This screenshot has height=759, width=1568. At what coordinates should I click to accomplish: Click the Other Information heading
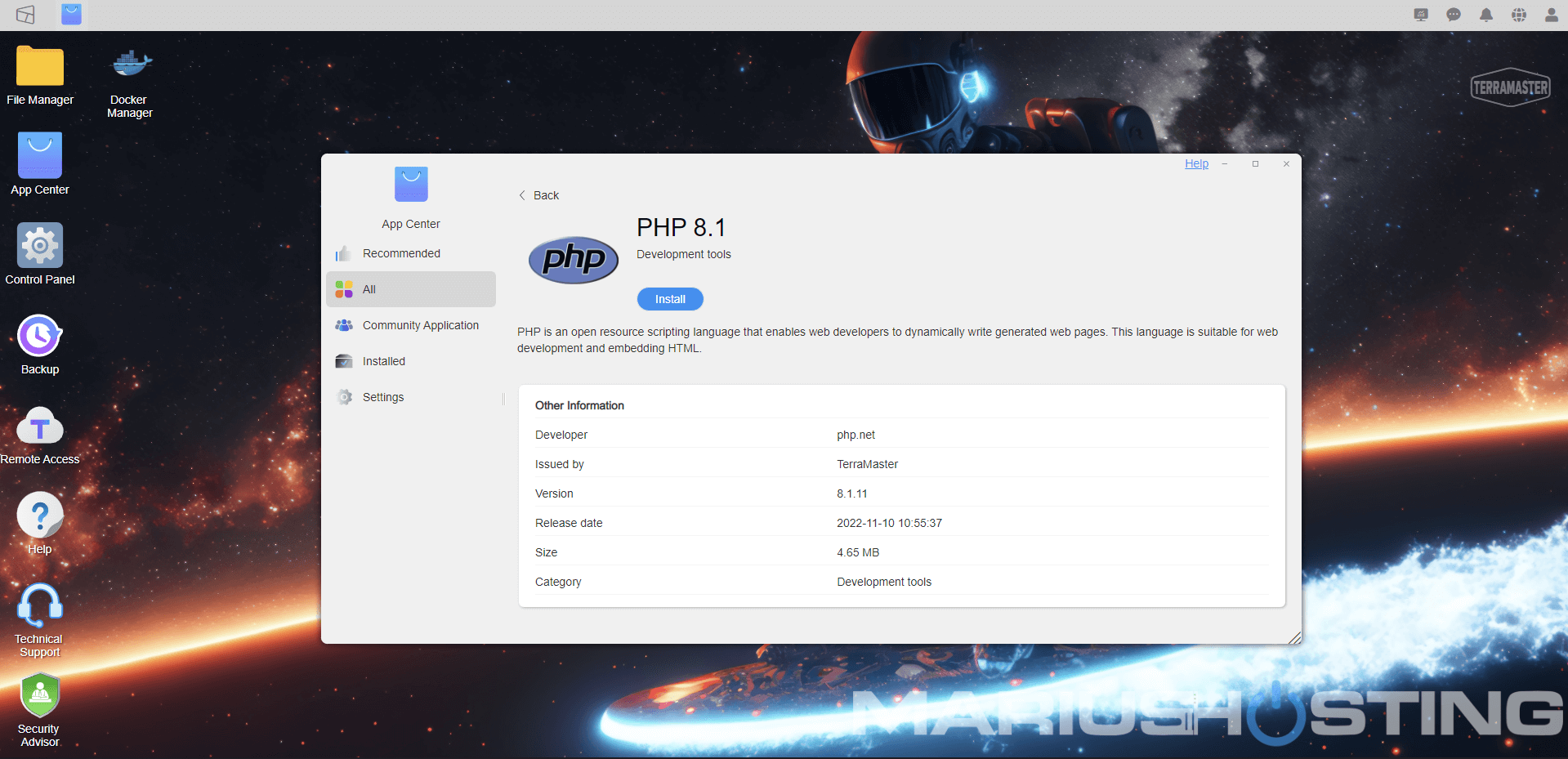[579, 405]
